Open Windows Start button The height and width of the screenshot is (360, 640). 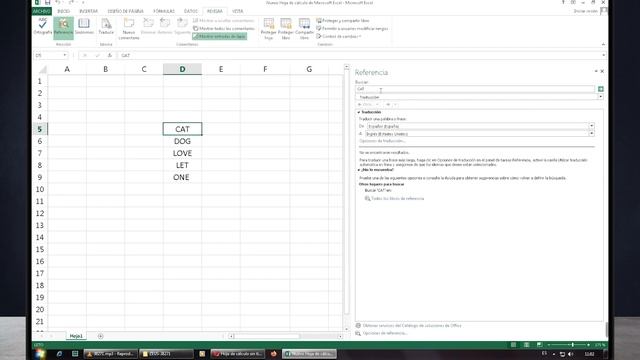tap(40, 354)
